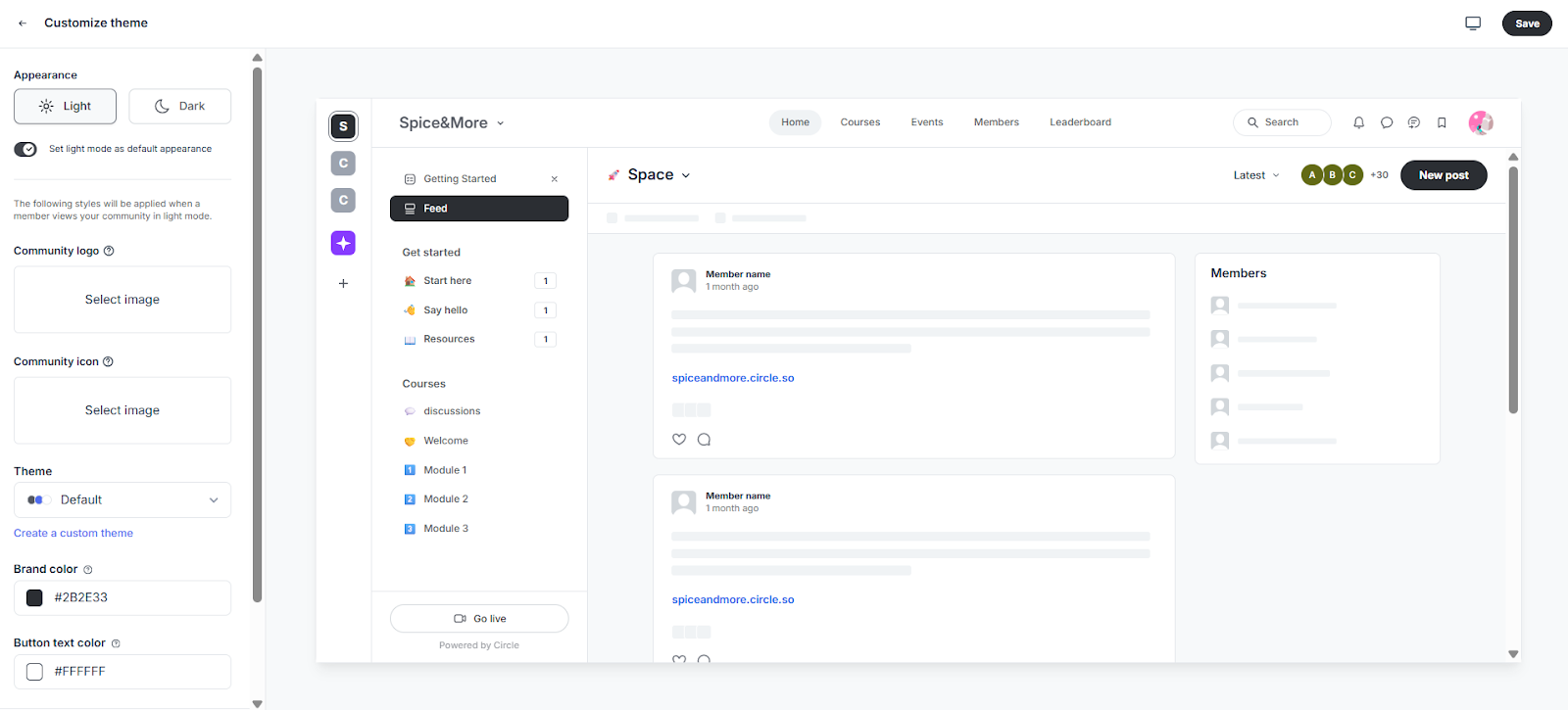
Task: Create a New post
Action: [1444, 175]
